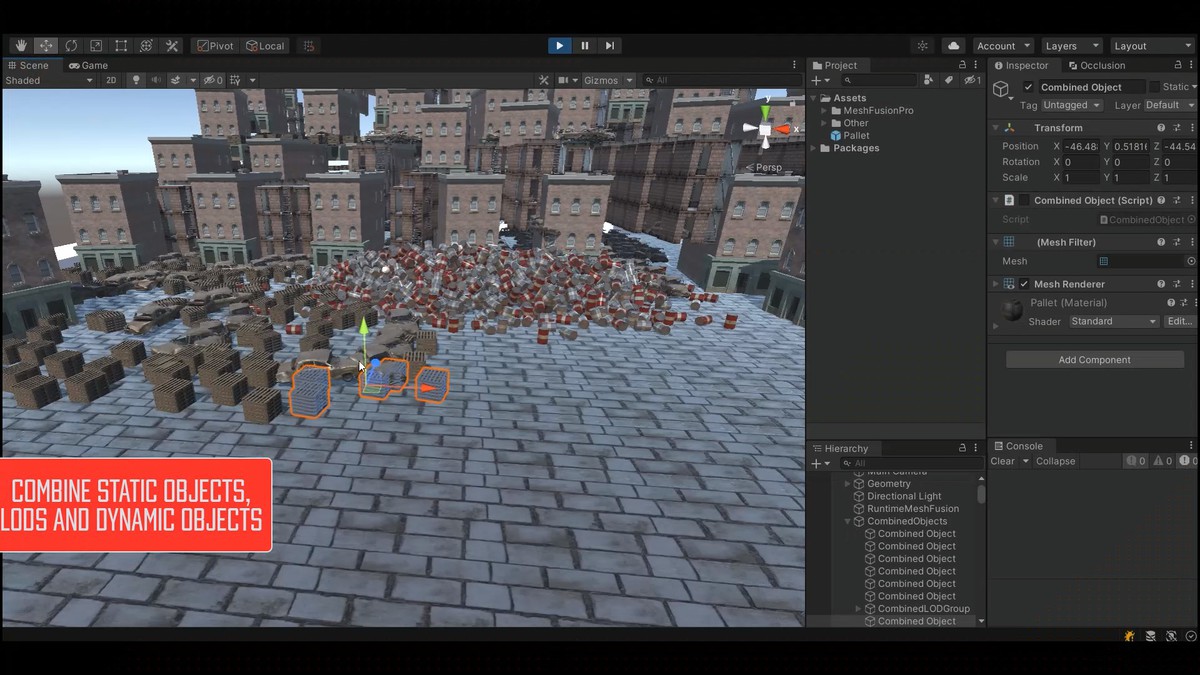The image size is (1200, 675).
Task: Toggle Local handle rotation
Action: (x=265, y=46)
